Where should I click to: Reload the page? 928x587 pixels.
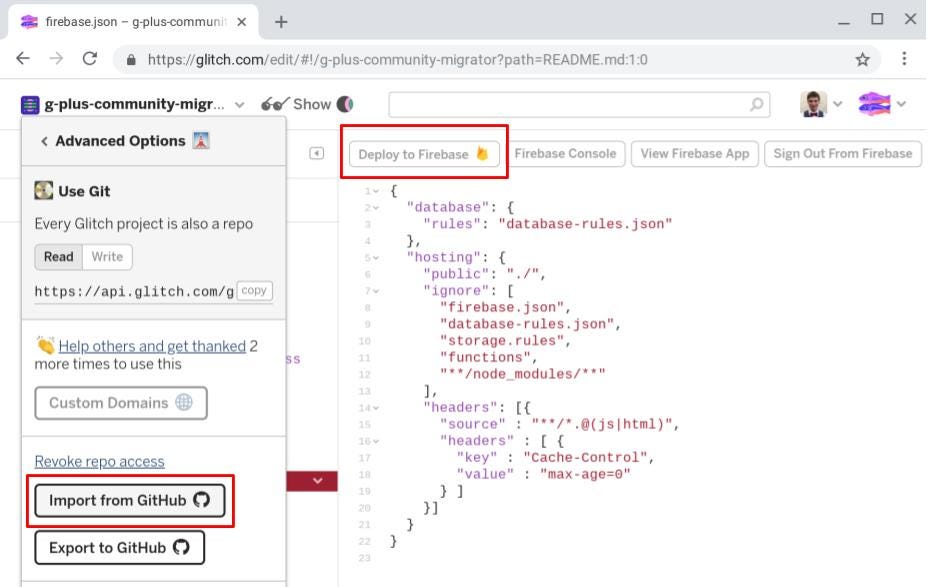pyautogui.click(x=90, y=59)
